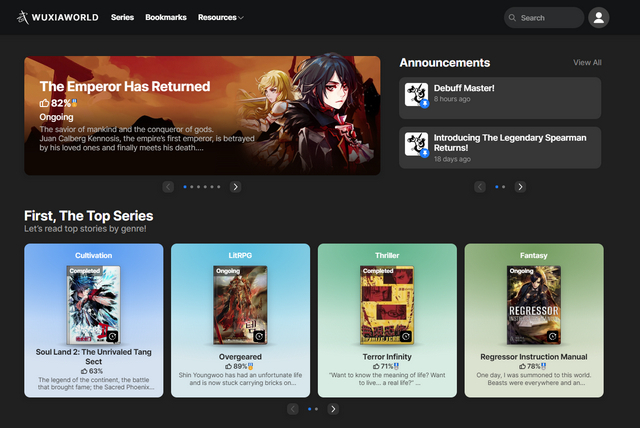Select the LitRPG genre label

pos(240,255)
